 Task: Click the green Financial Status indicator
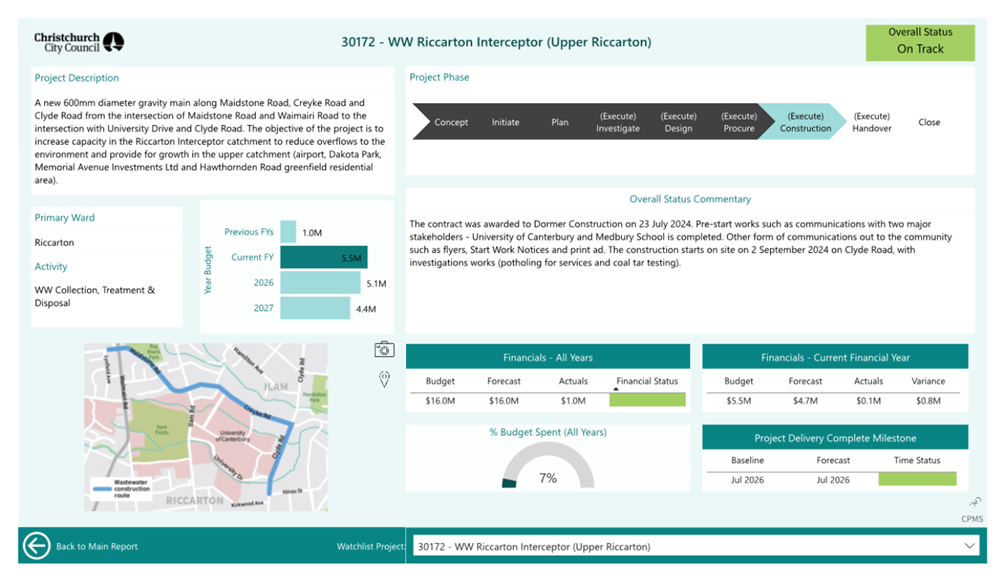tap(647, 400)
